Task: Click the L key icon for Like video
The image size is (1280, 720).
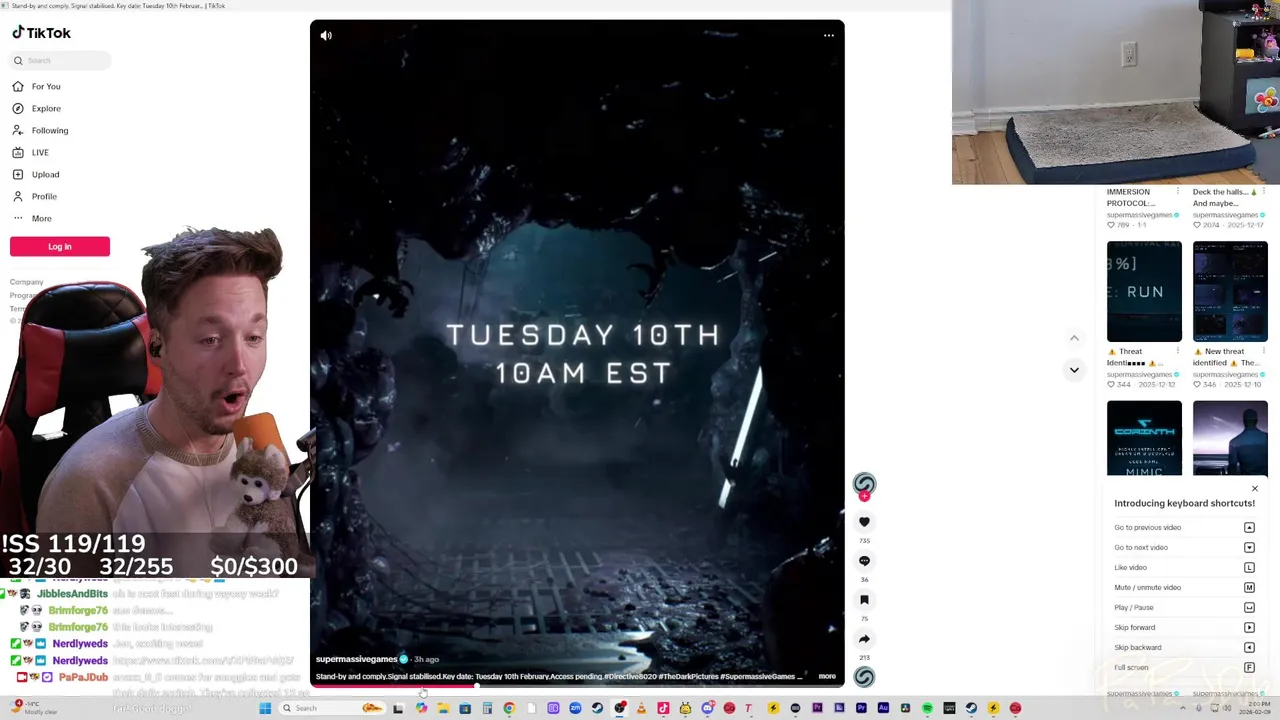Action: click(x=1249, y=567)
